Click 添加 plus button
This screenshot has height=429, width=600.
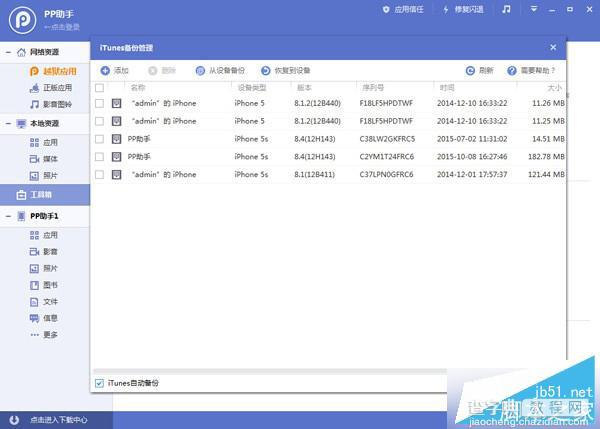pos(114,70)
